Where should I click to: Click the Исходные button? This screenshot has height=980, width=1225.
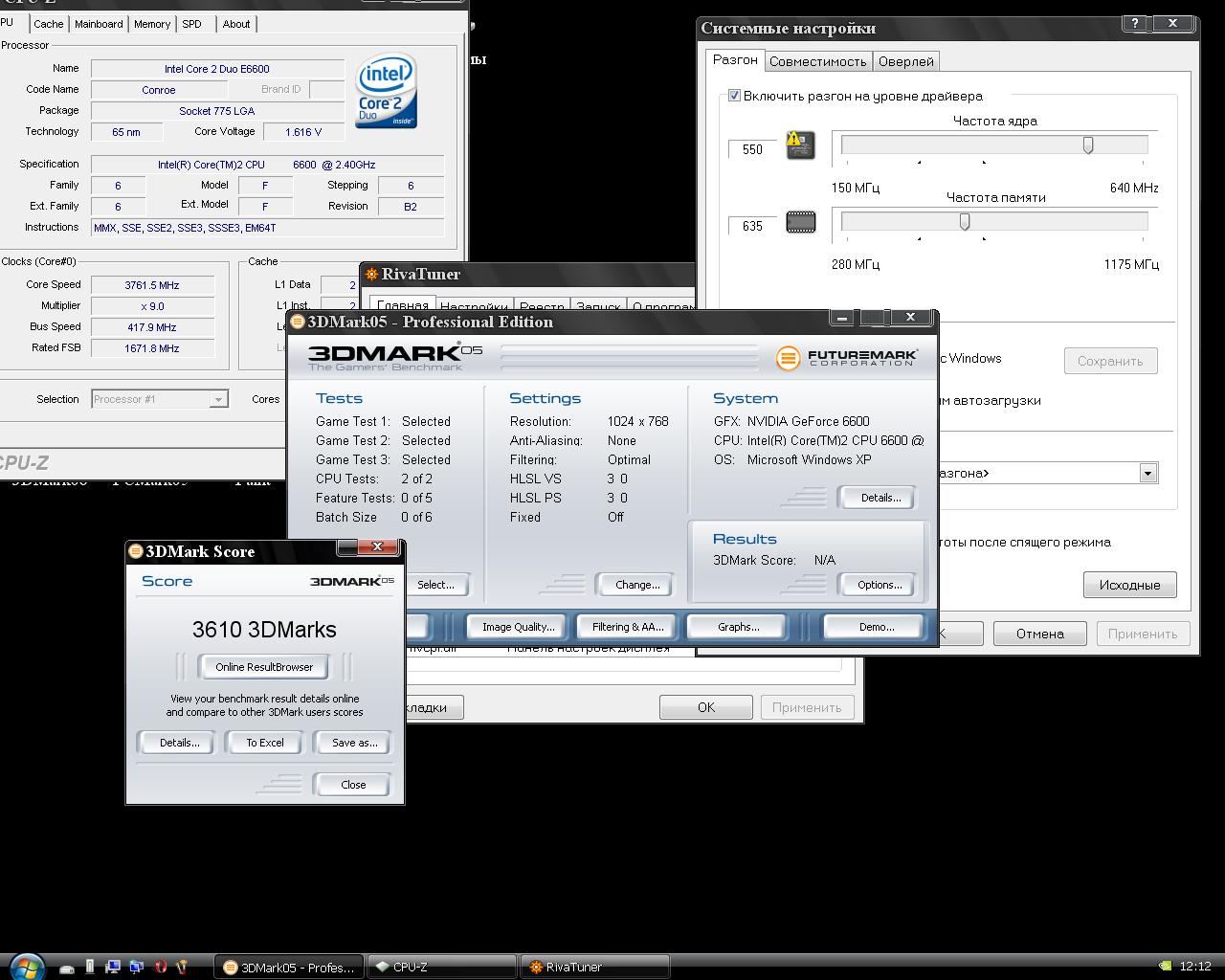(1129, 585)
